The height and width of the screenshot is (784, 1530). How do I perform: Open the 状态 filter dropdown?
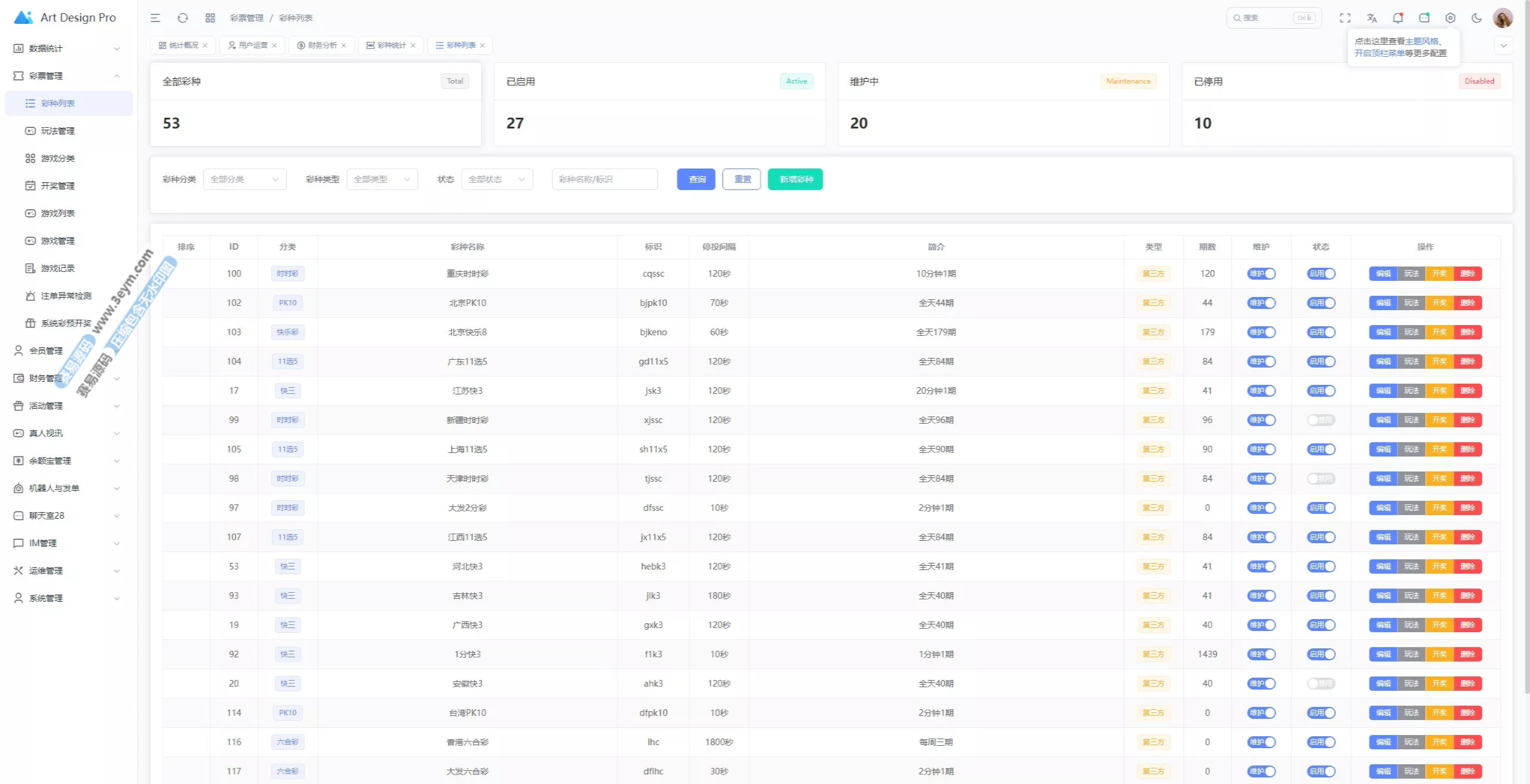(497, 179)
